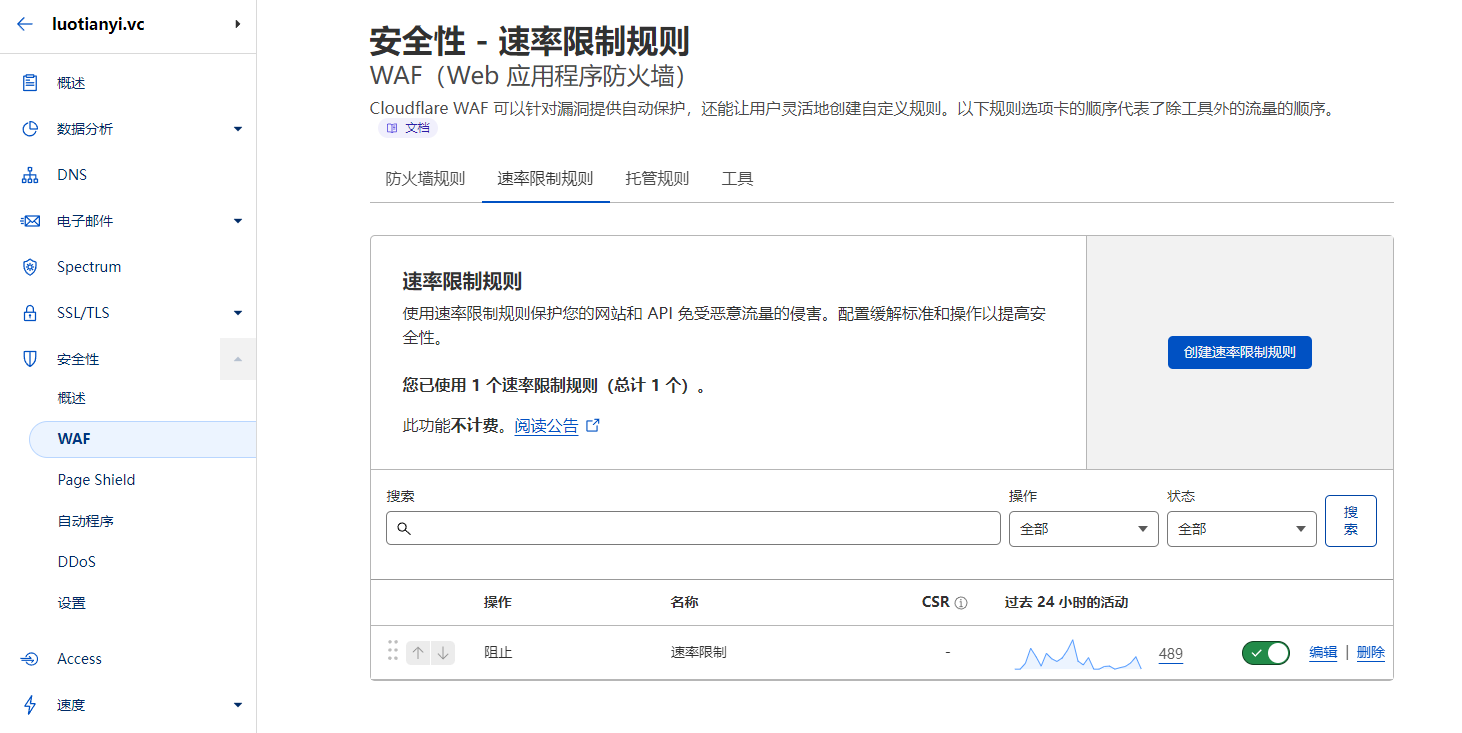Open 设置 under 安全性
Screen dimensions: 1462x733
[72, 603]
